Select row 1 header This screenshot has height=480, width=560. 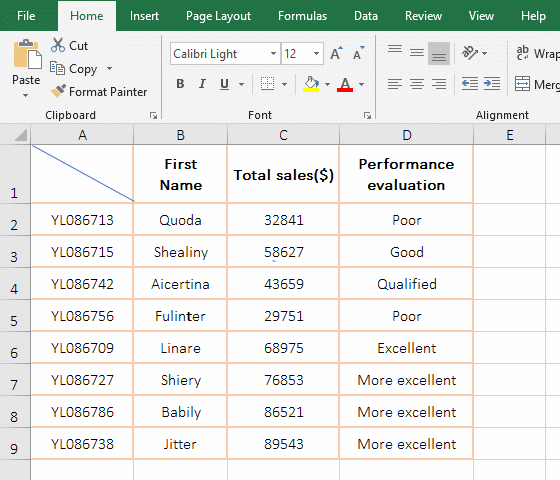pos(14,174)
